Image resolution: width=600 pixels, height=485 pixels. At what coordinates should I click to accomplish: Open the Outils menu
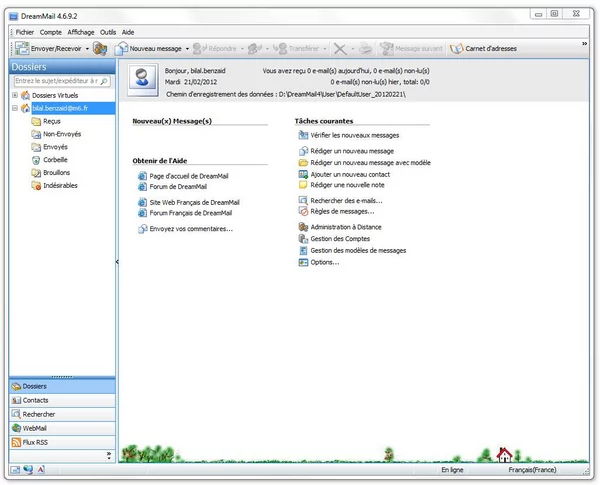[x=108, y=32]
